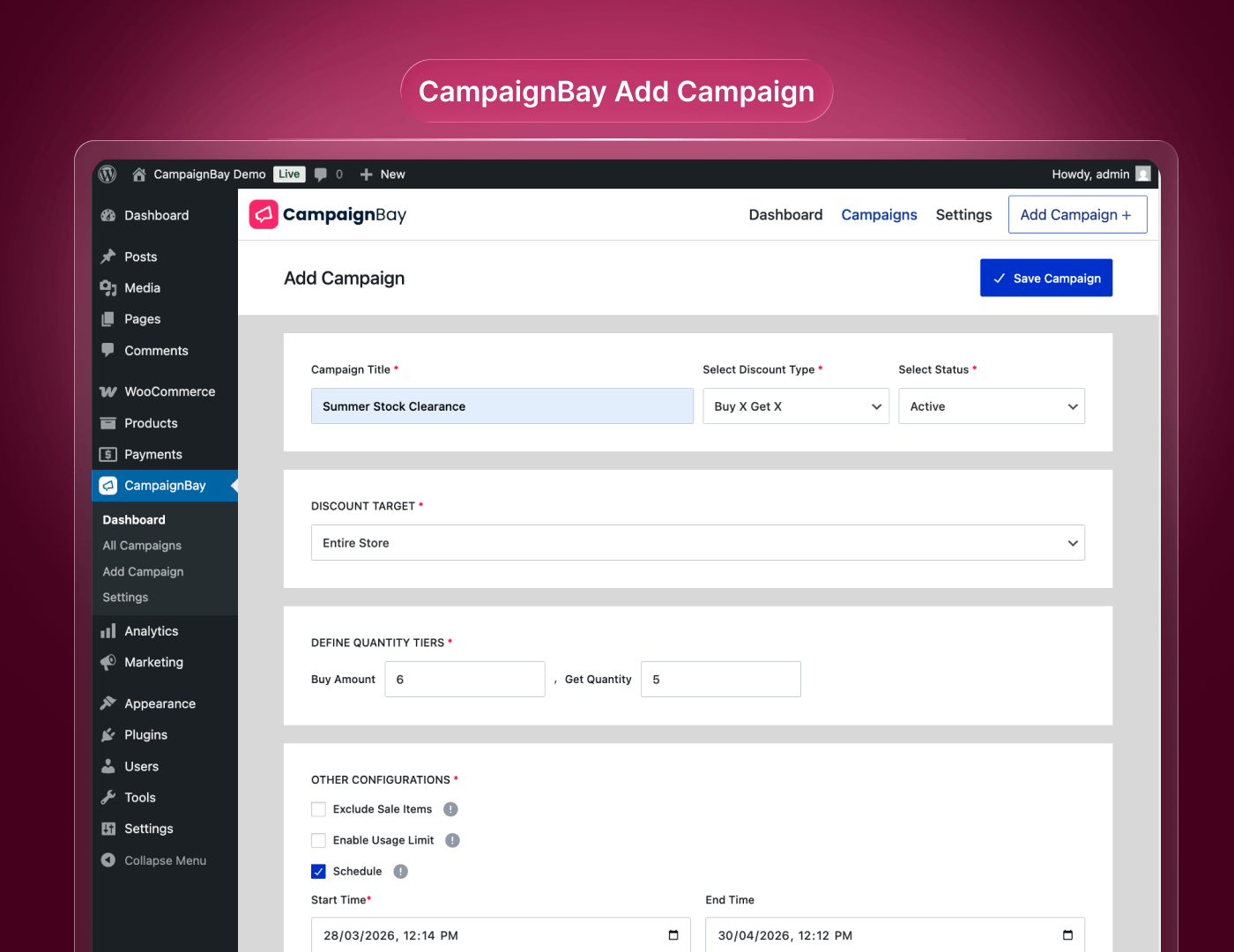Open WooCommerce in the sidebar menu
The width and height of the screenshot is (1234, 952).
point(169,391)
